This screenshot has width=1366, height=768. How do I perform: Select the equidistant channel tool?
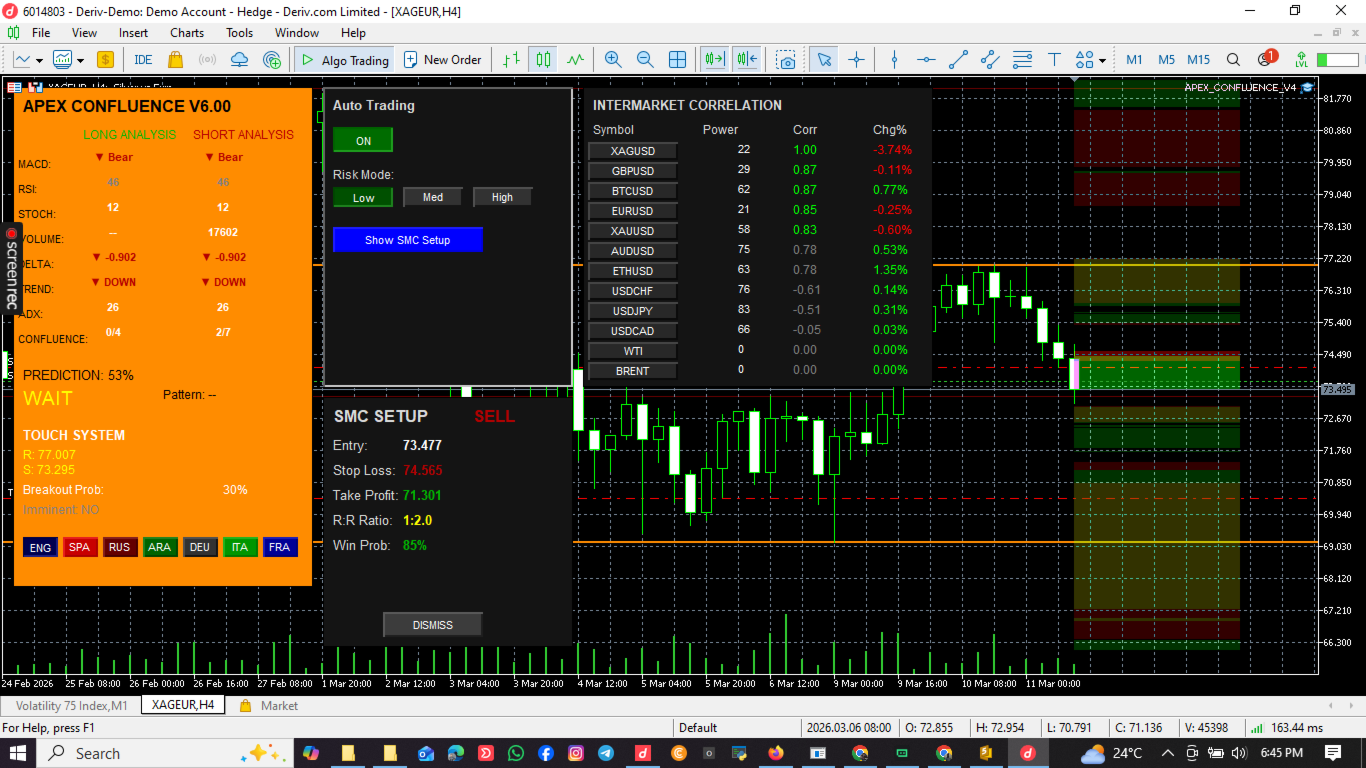[x=990, y=60]
